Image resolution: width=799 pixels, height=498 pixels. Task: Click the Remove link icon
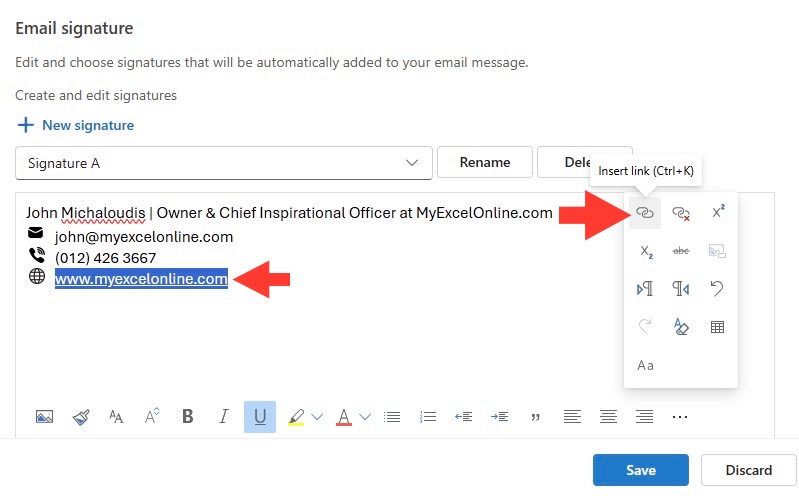tap(681, 213)
